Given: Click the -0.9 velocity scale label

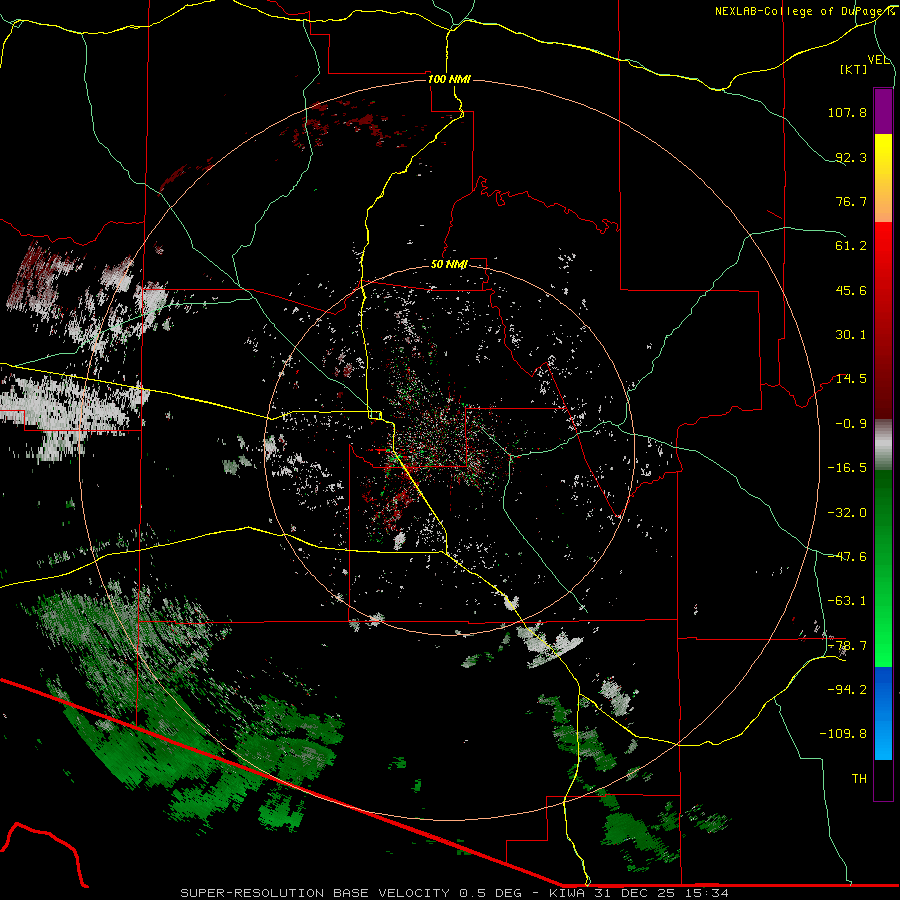Looking at the screenshot, I should [x=851, y=424].
